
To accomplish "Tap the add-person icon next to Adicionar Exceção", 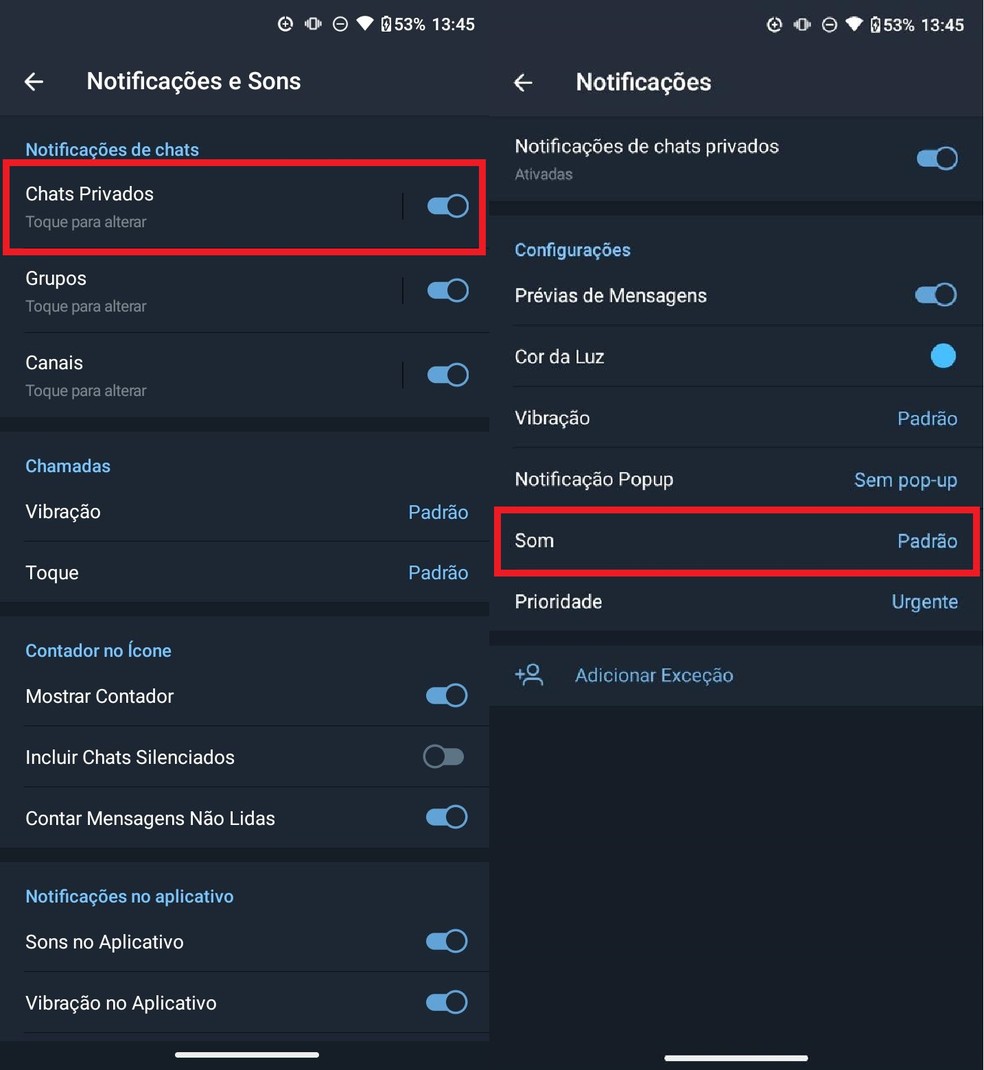I will click(529, 675).
